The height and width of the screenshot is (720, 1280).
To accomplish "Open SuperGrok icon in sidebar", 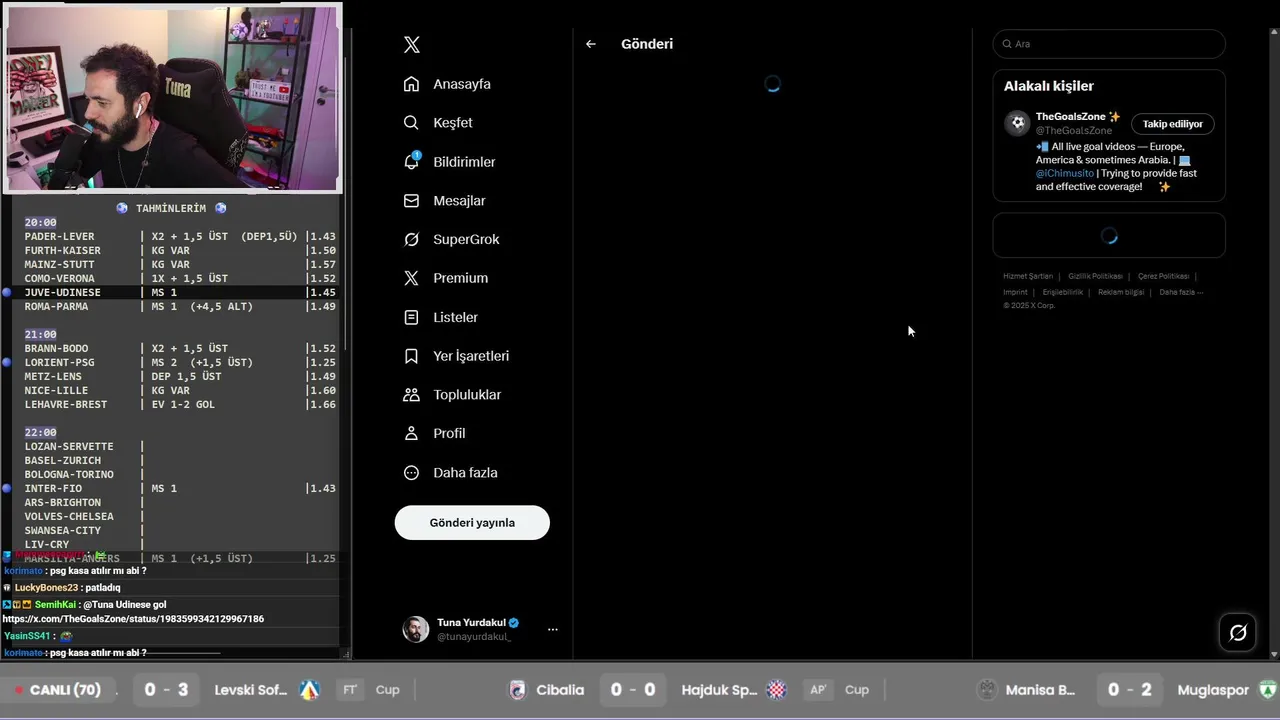I will [411, 240].
